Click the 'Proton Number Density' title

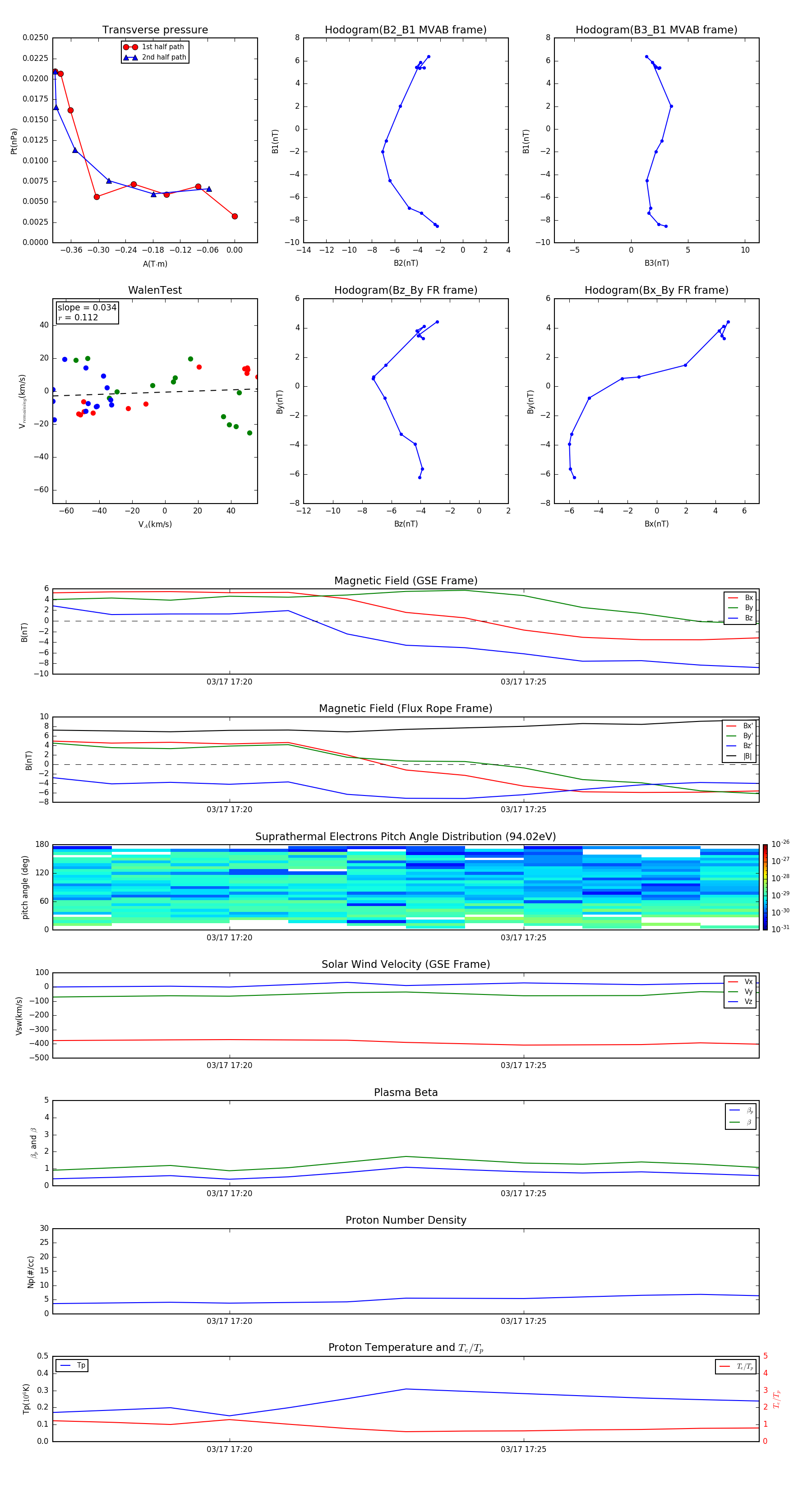tap(406, 1220)
